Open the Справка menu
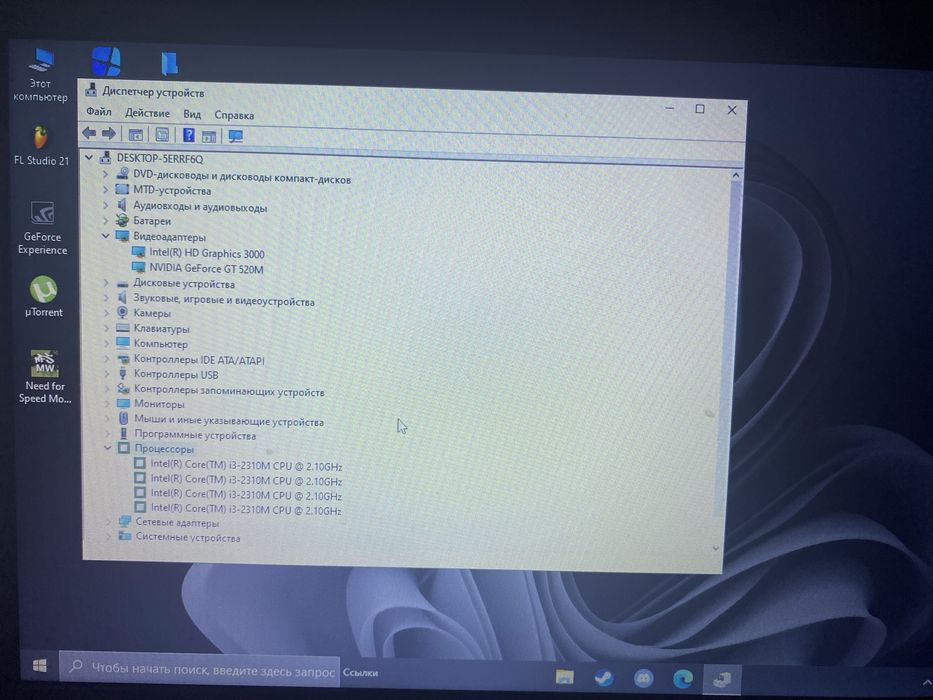Screen dimensions: 933x700 pos(234,115)
